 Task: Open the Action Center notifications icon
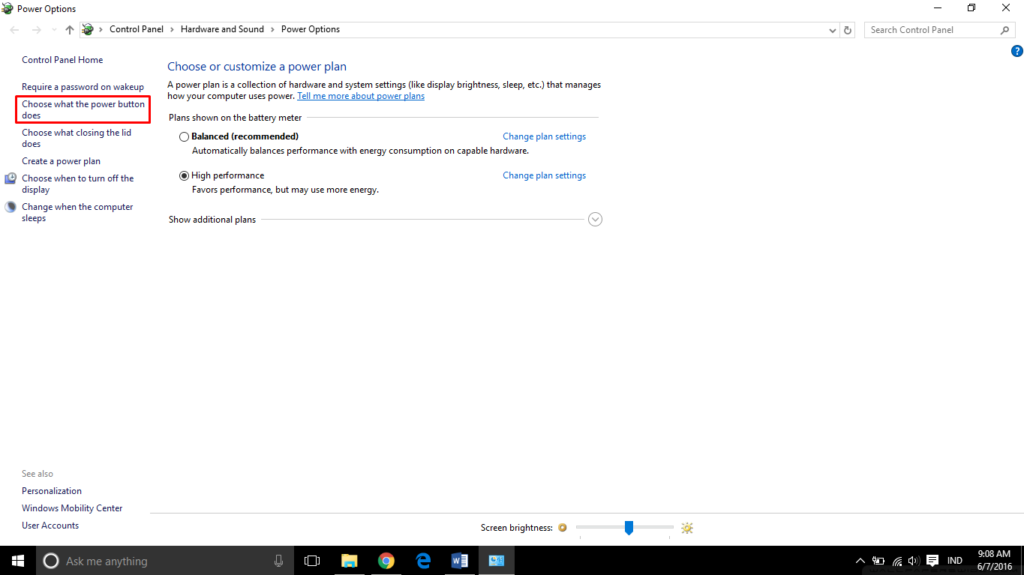(933, 561)
